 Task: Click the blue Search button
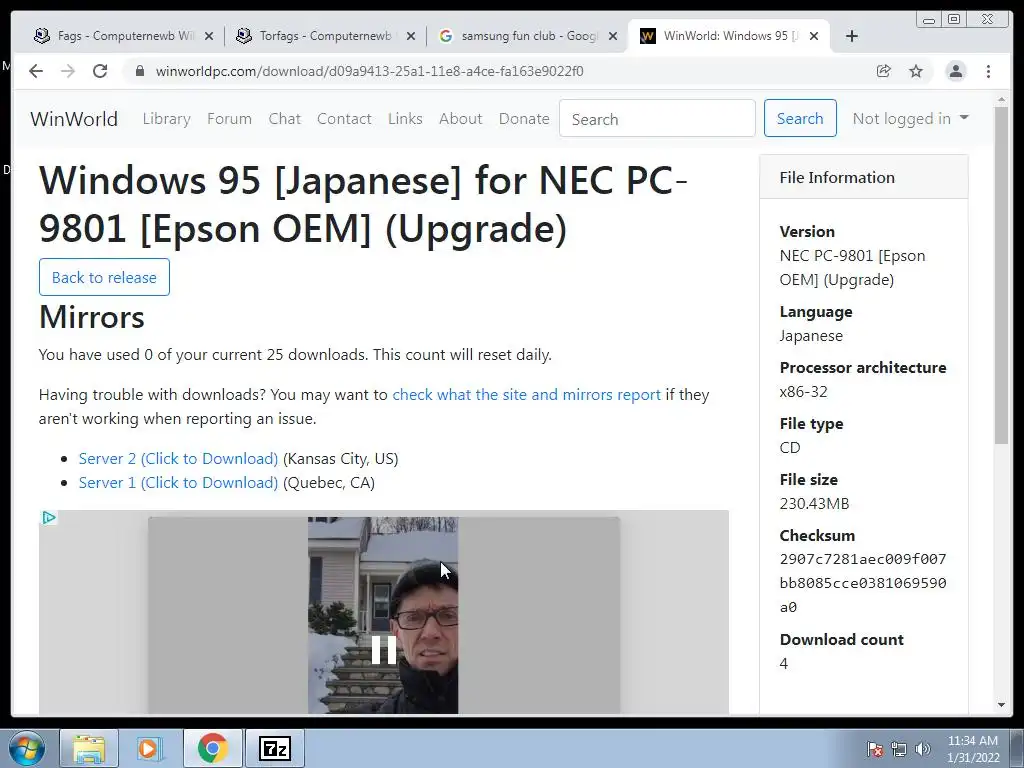coord(800,118)
